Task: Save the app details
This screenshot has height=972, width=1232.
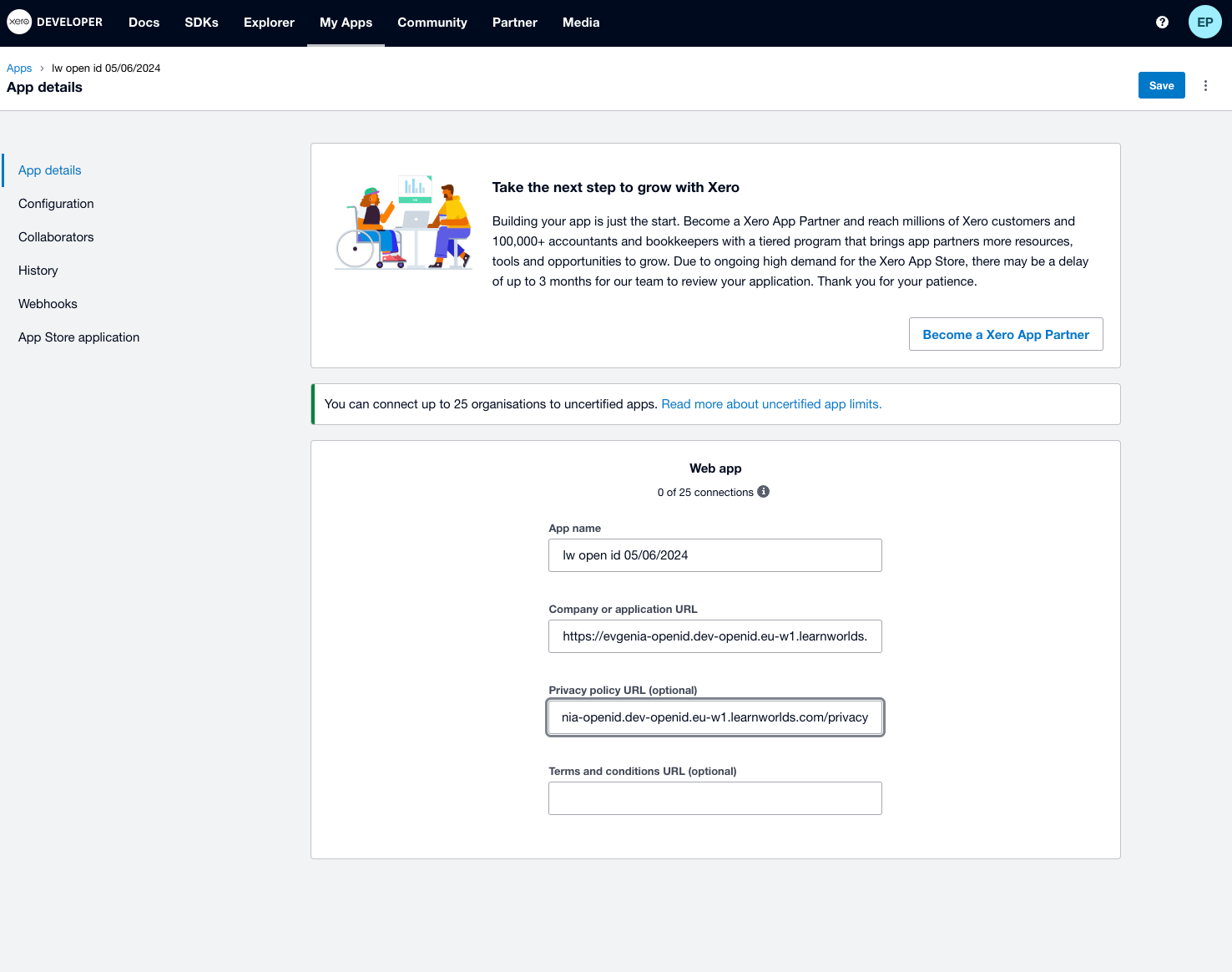Action: tap(1161, 85)
